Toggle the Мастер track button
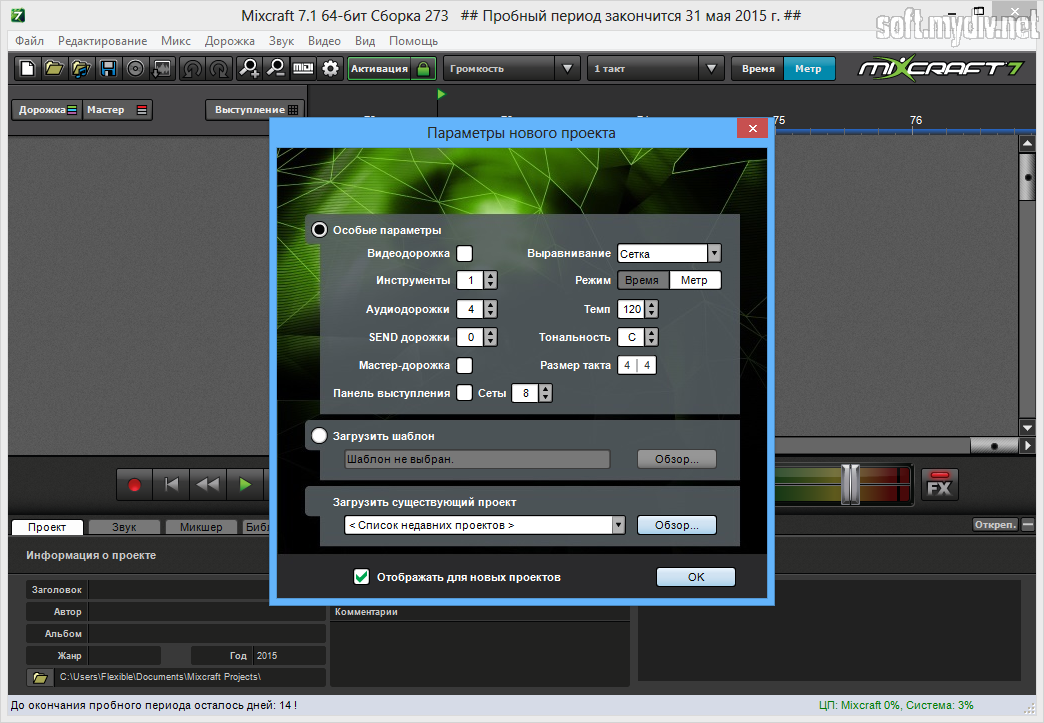Image resolution: width=1044 pixels, height=723 pixels. tap(117, 110)
